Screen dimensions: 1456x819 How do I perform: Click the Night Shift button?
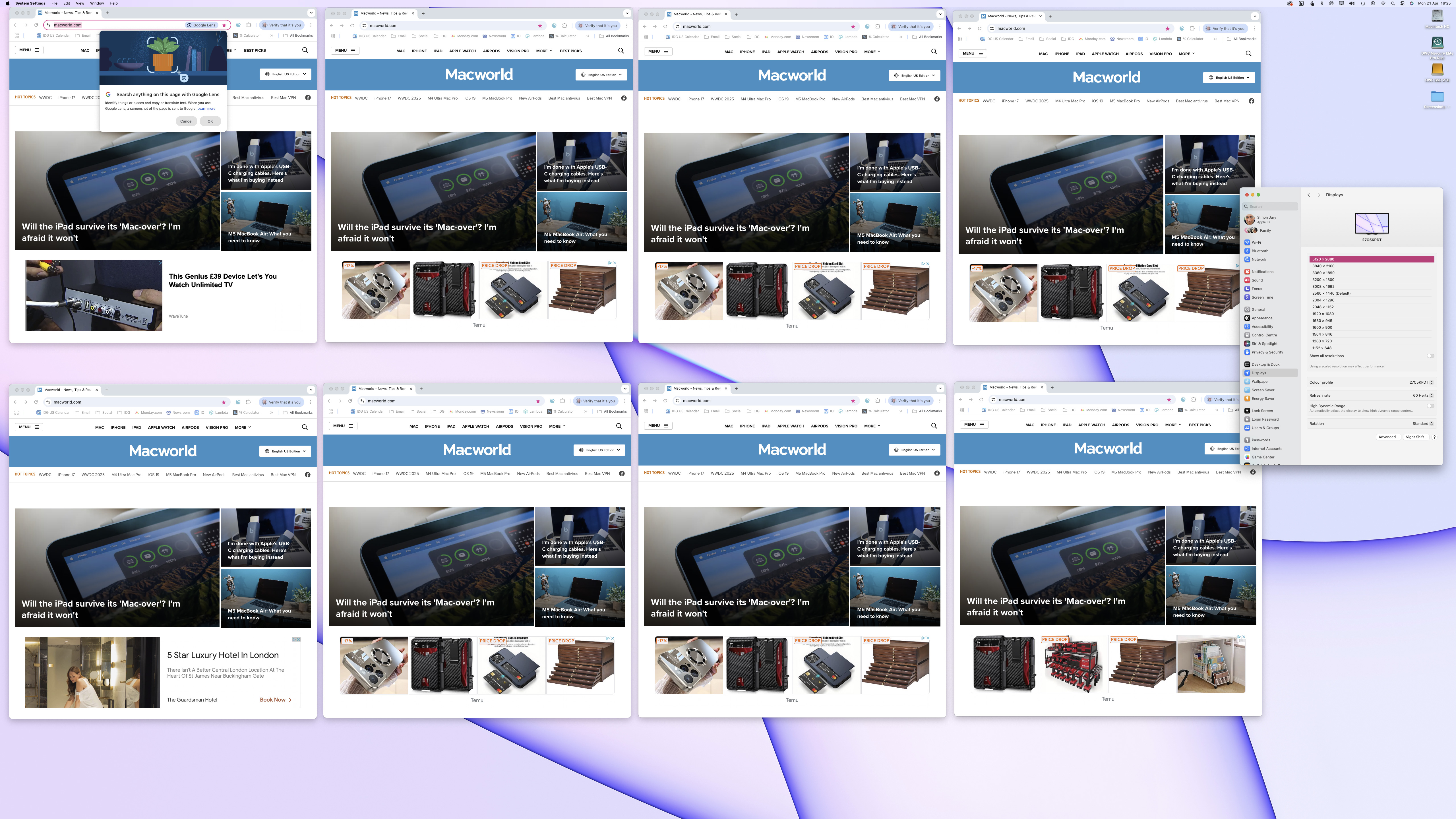(x=1416, y=436)
